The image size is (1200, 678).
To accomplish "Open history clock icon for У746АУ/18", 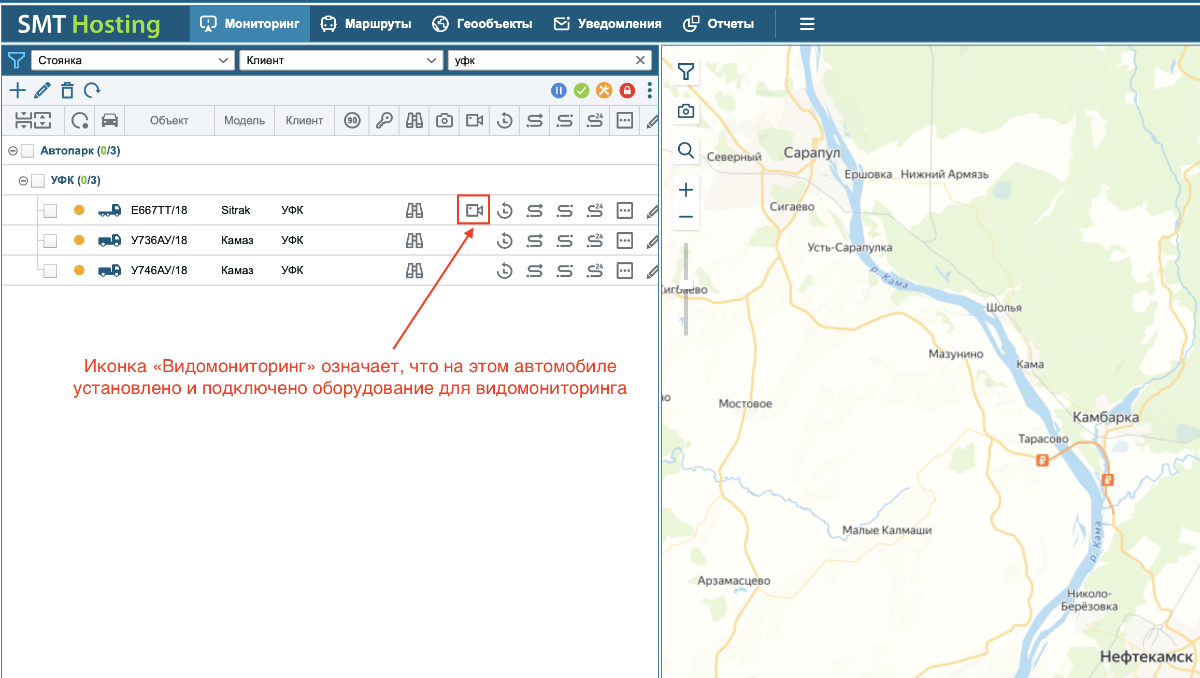I will [505, 270].
